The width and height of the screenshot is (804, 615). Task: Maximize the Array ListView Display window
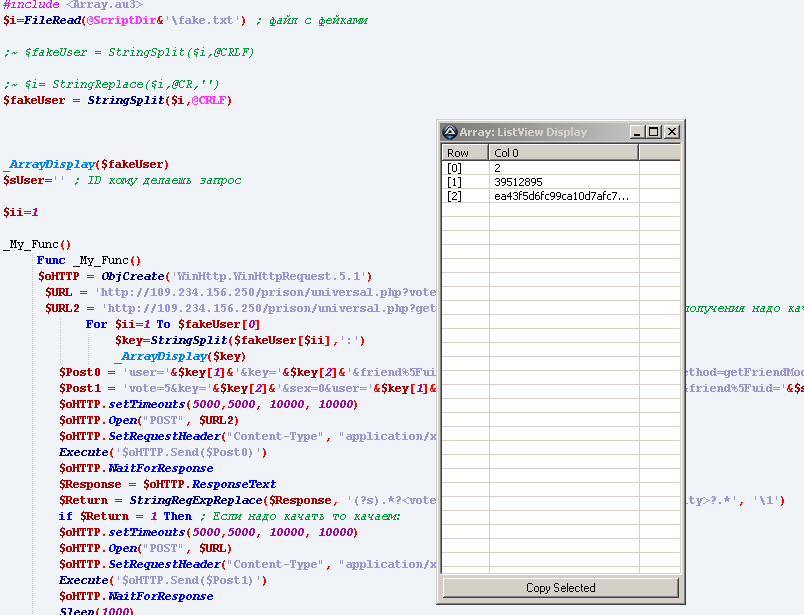654,132
